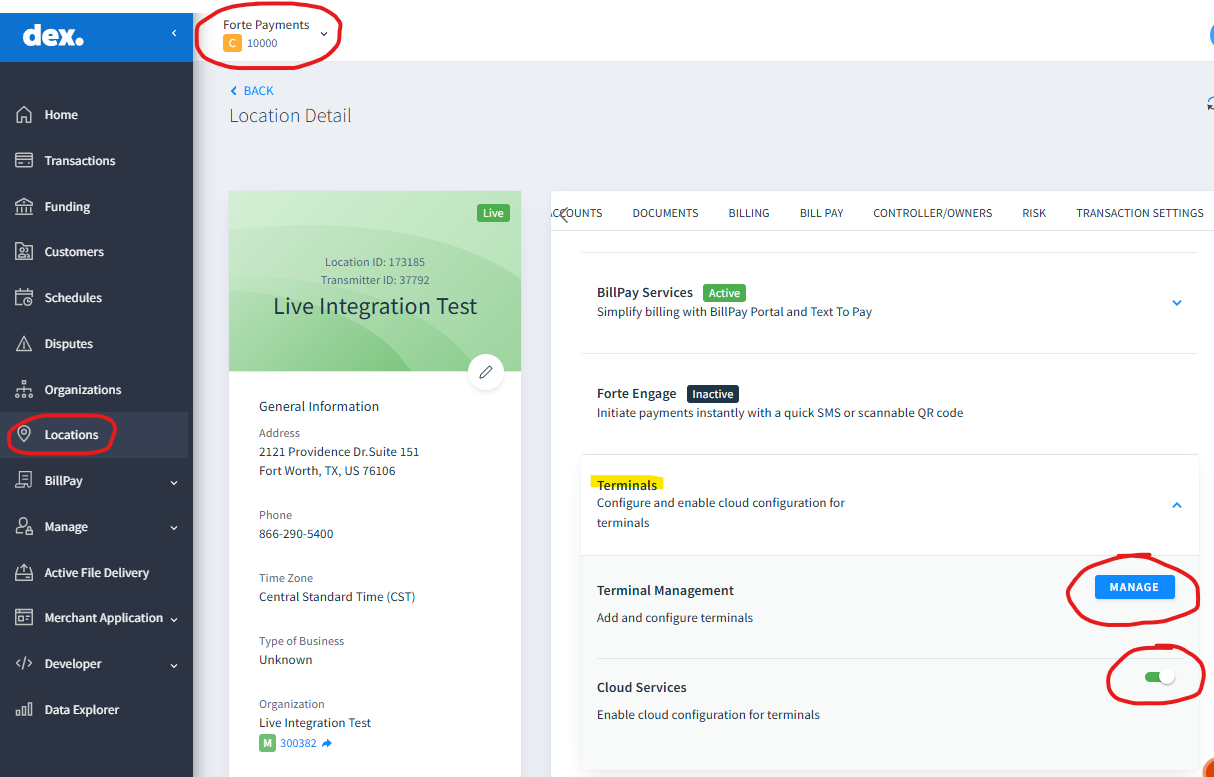1214x777 pixels.
Task: Expand the BillPay sidebar submenu arrow
Action: 174,482
